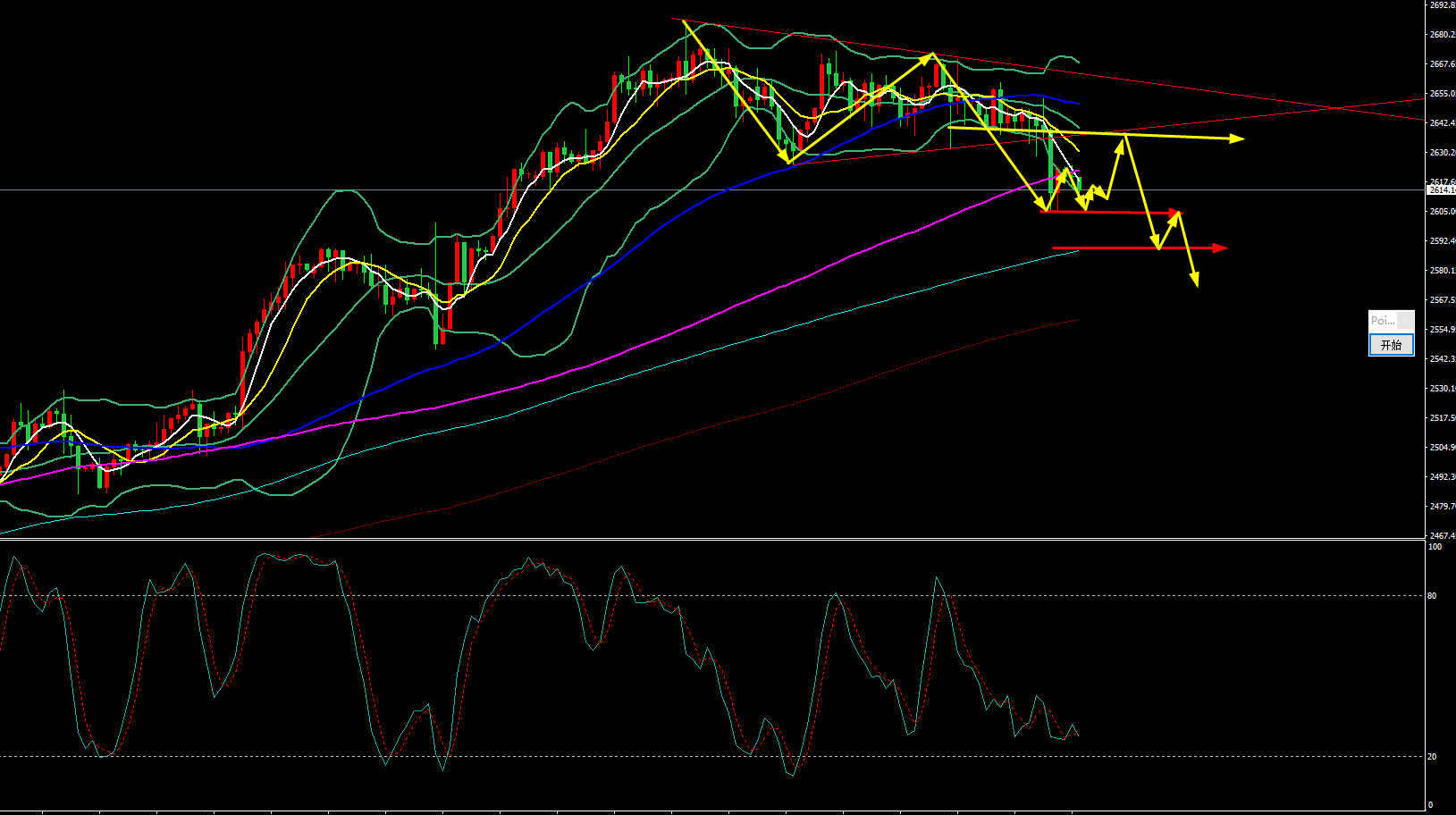
Task: Click the 20 level label on oscillator
Action: (1432, 757)
